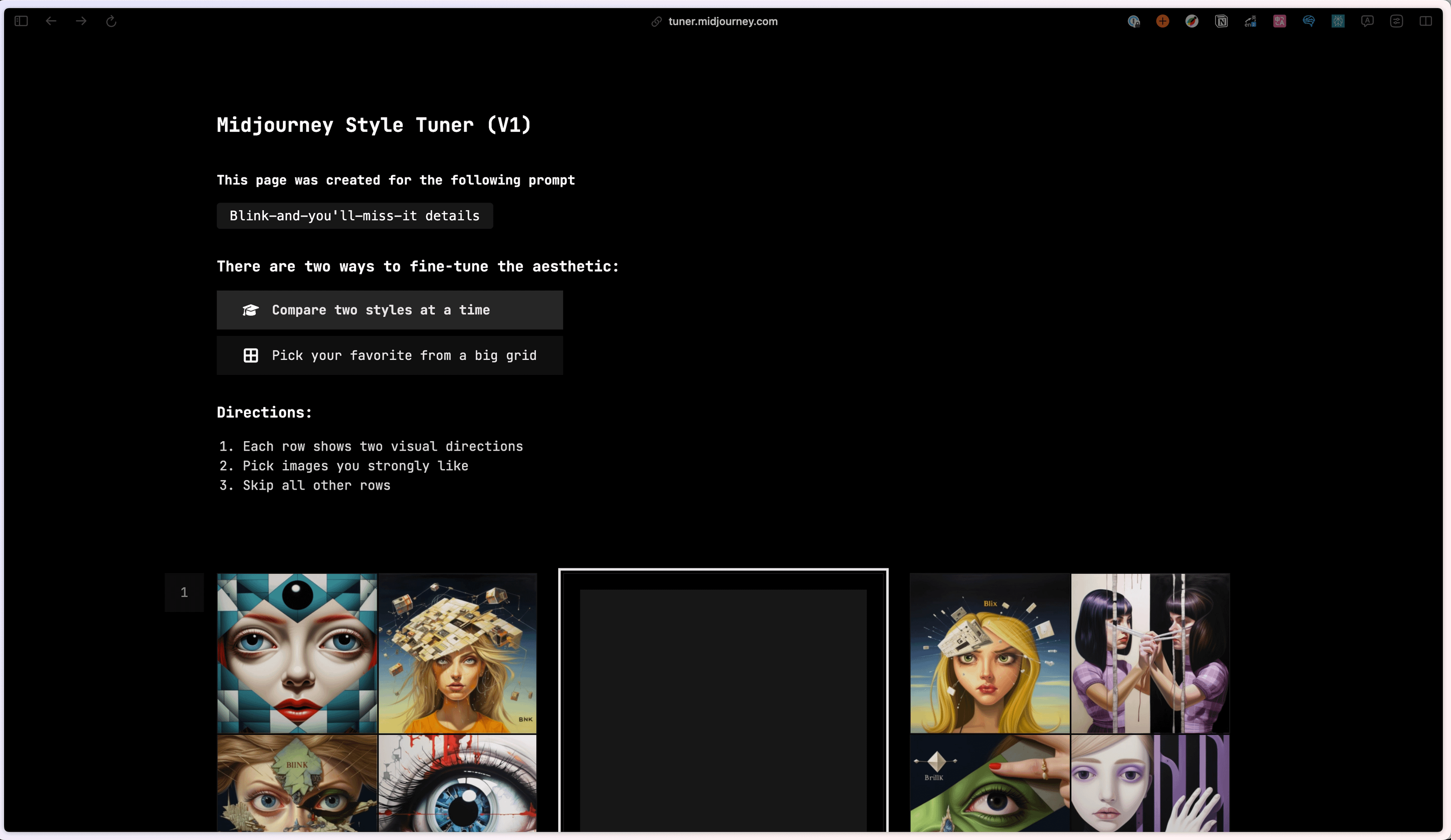Click the teal Perplexity extension icon
Viewport: 1451px width, 840px height.
[1338, 21]
